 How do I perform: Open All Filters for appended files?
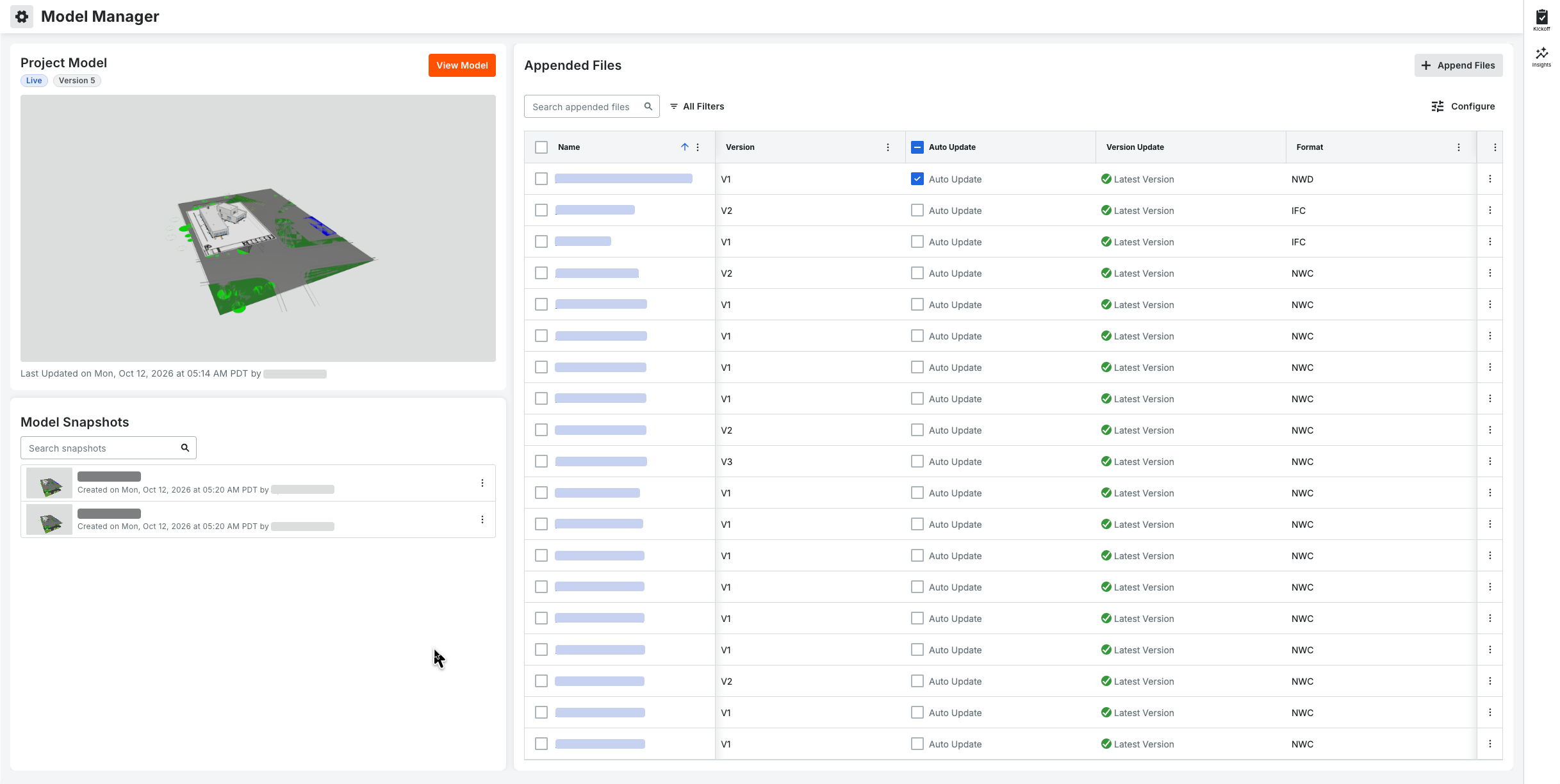pos(697,106)
